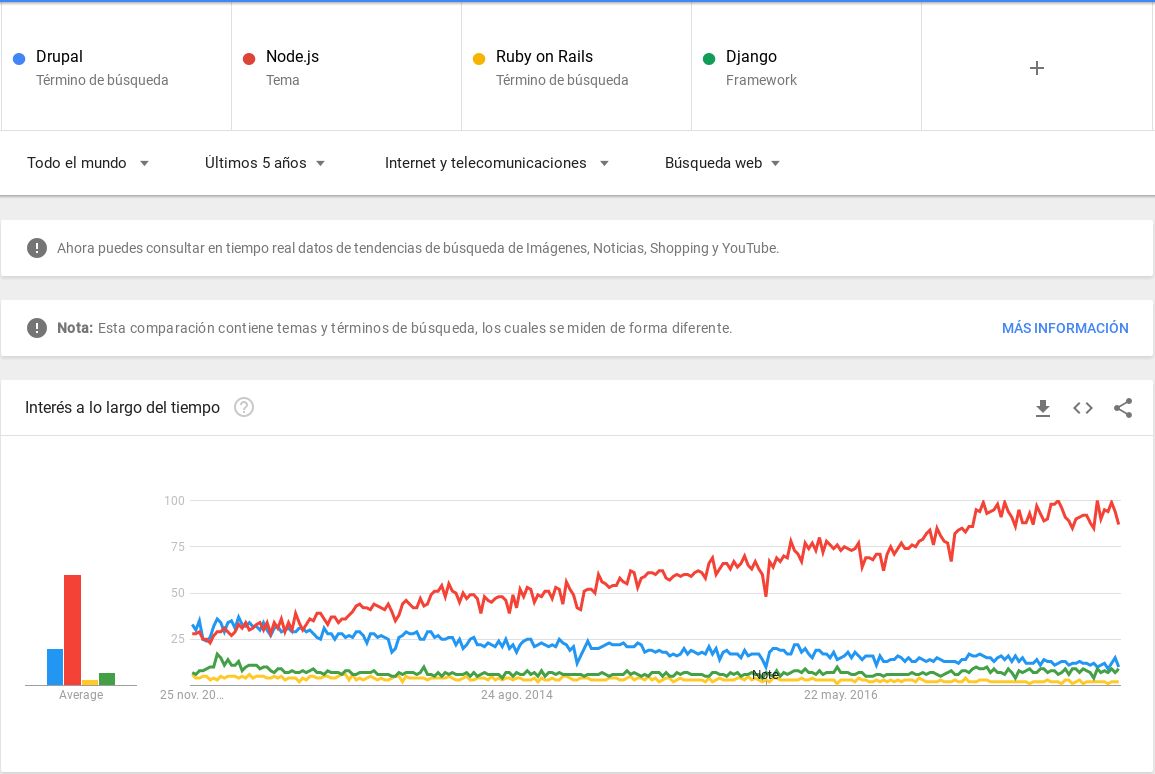
Task: Click the blue dot next to Drupal
Action: pyautogui.click(x=19, y=58)
